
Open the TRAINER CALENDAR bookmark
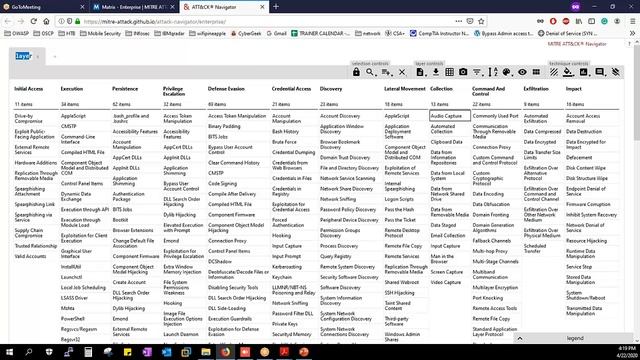320,33
